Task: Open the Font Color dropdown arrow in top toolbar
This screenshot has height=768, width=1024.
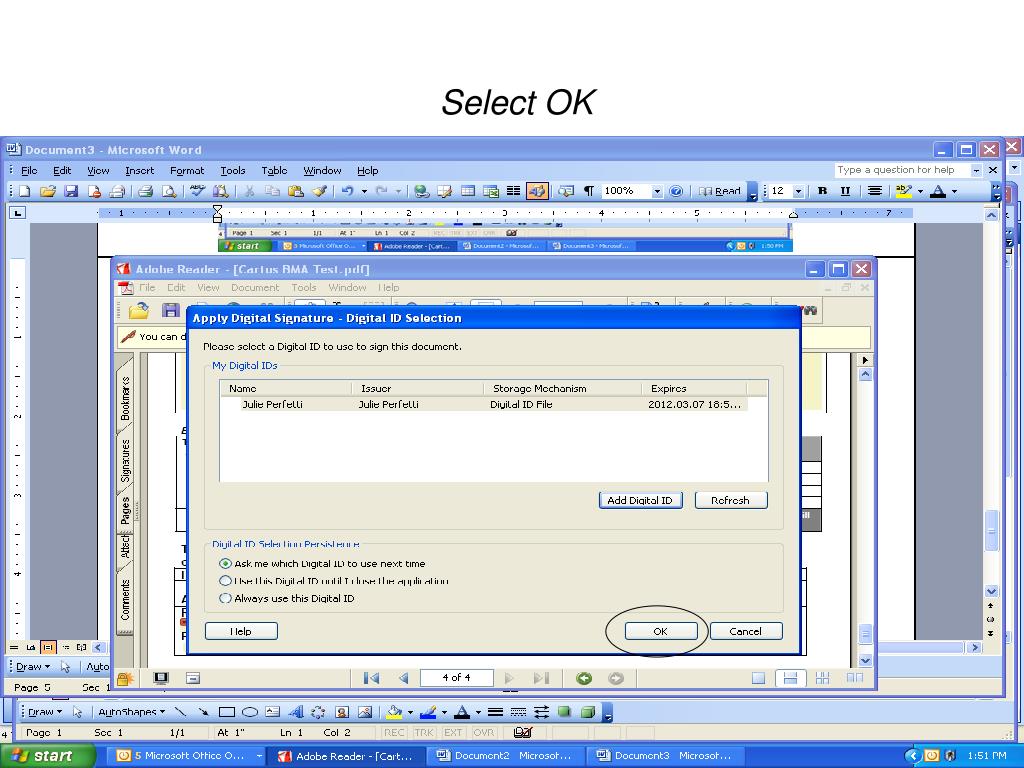Action: 954,191
